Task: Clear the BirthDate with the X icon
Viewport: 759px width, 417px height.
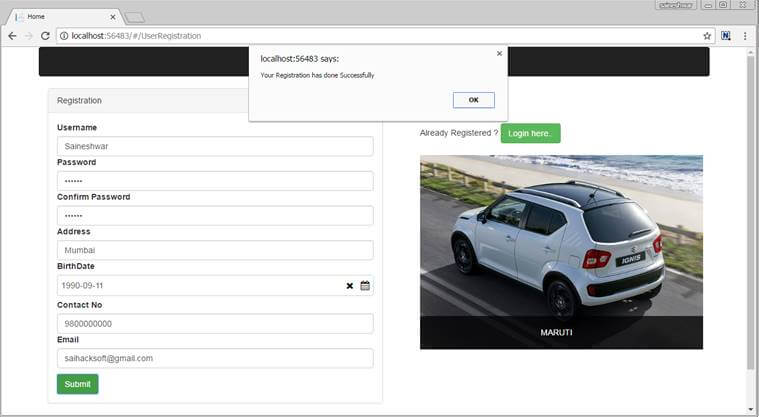Action: [x=349, y=286]
